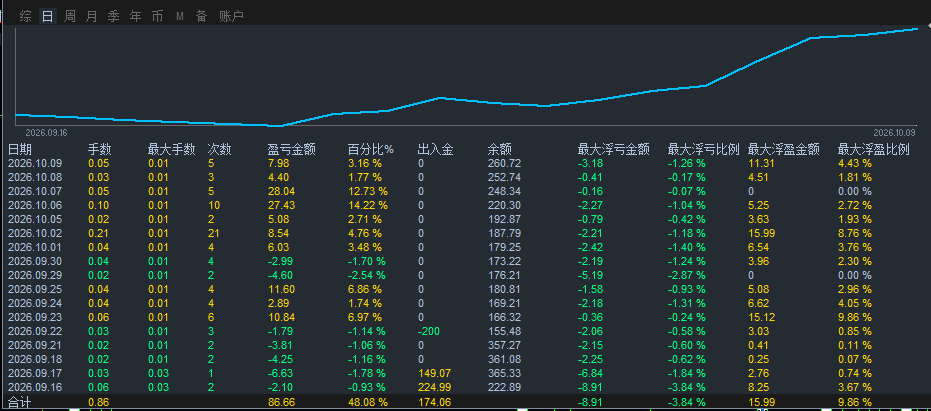Sort by the 手数 column header

[x=100, y=150]
